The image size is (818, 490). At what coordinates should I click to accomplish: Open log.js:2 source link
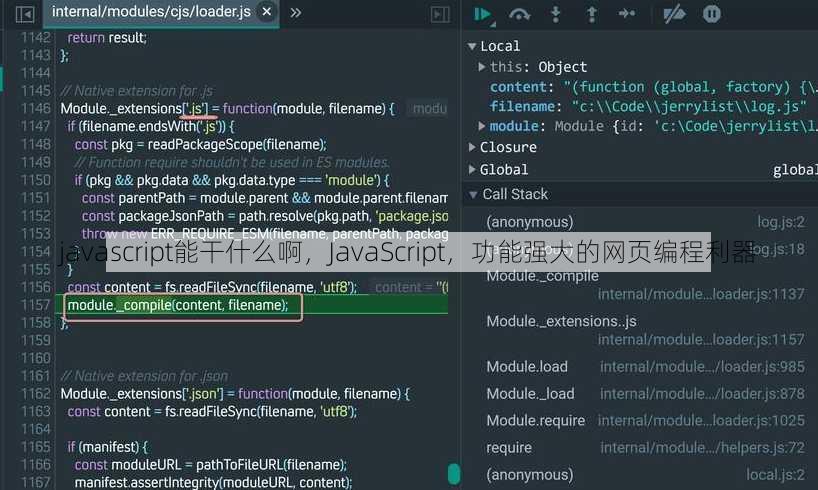pos(781,222)
